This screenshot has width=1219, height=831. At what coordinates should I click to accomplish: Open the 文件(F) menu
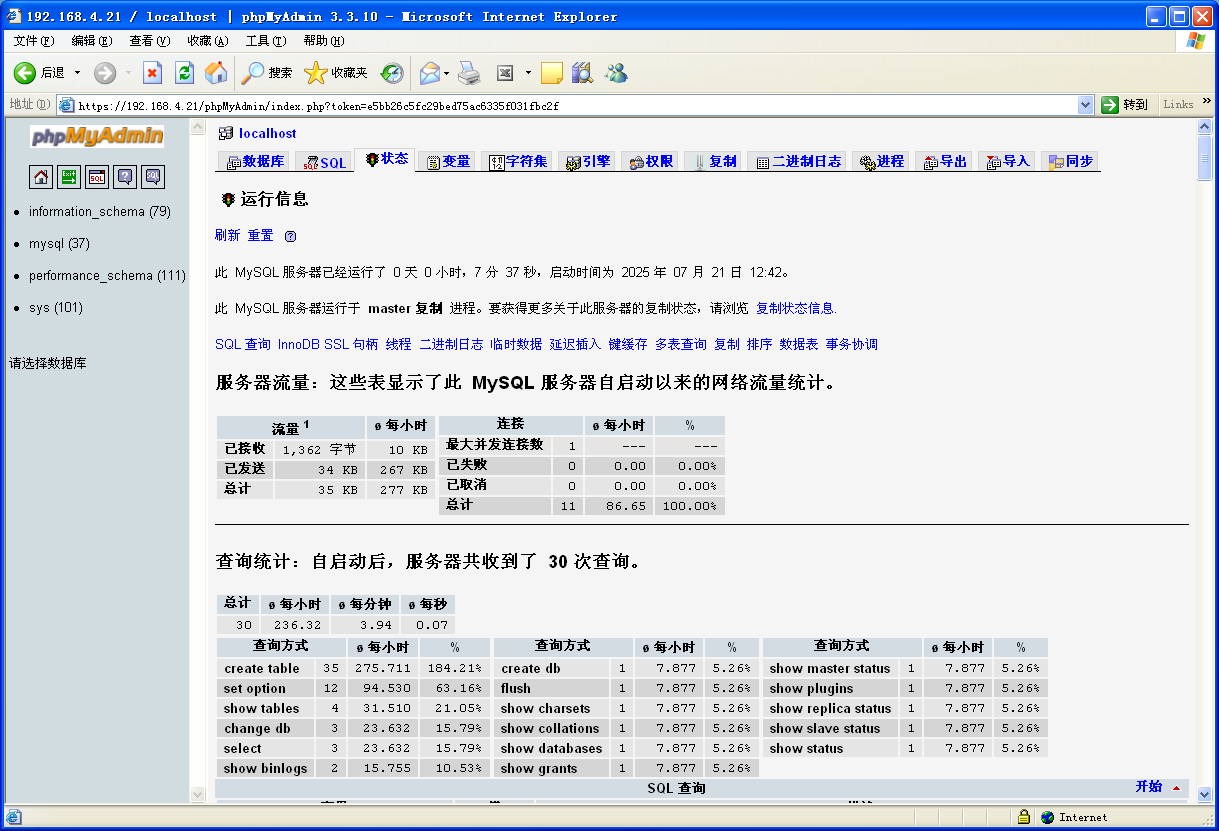click(x=34, y=41)
